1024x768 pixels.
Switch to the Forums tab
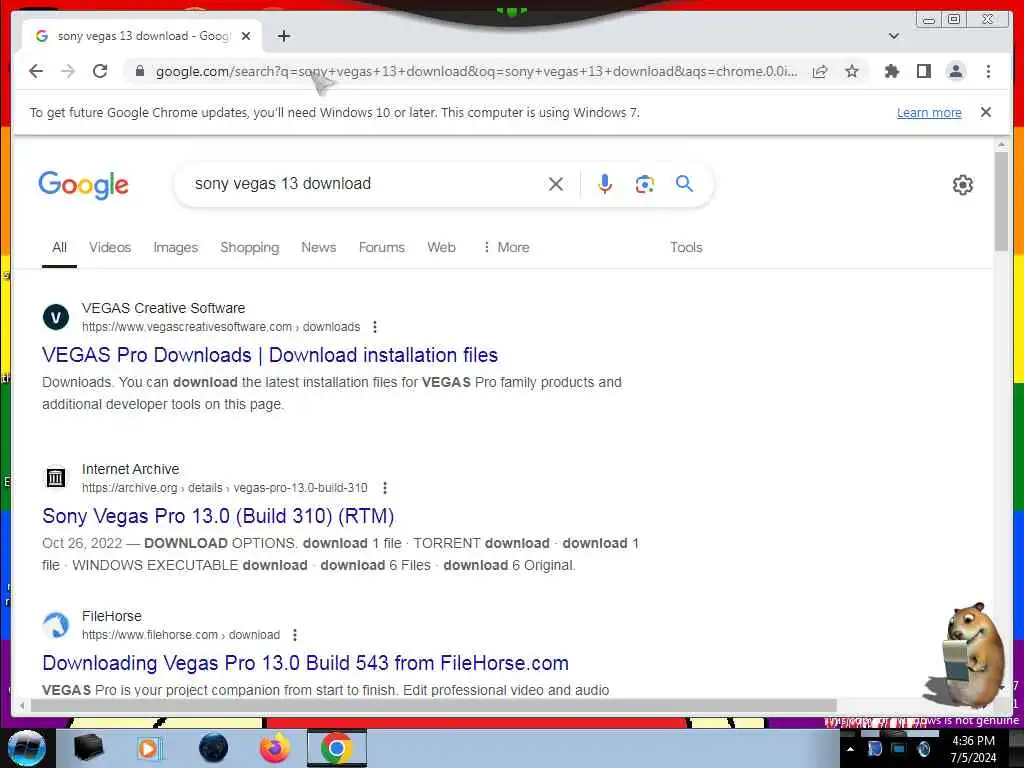coord(381,248)
